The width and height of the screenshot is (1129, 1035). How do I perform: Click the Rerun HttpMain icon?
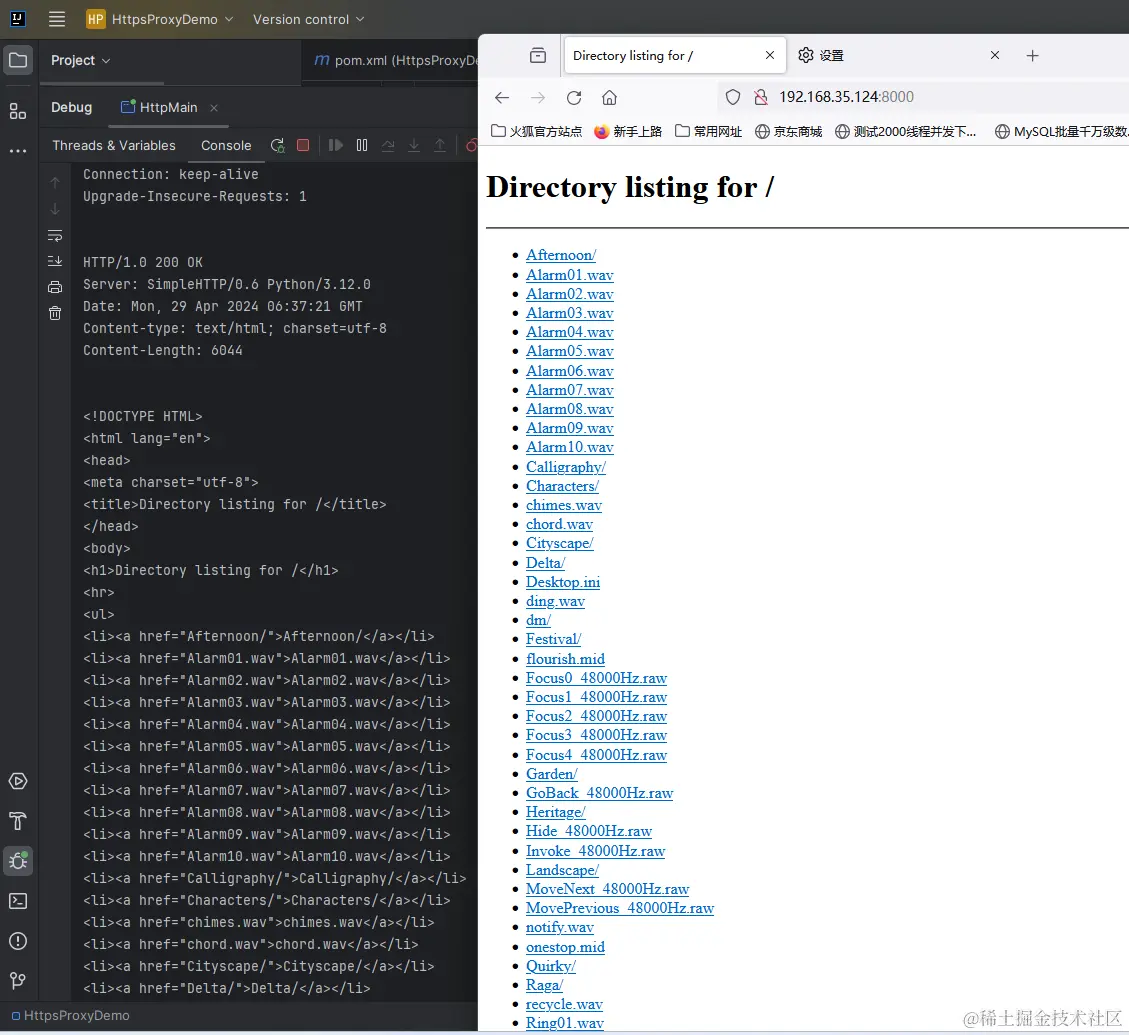(x=277, y=145)
